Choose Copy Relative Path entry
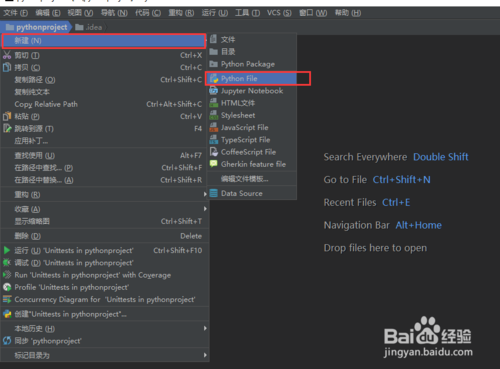Screen dimensions: 500x369 coord(105,104)
